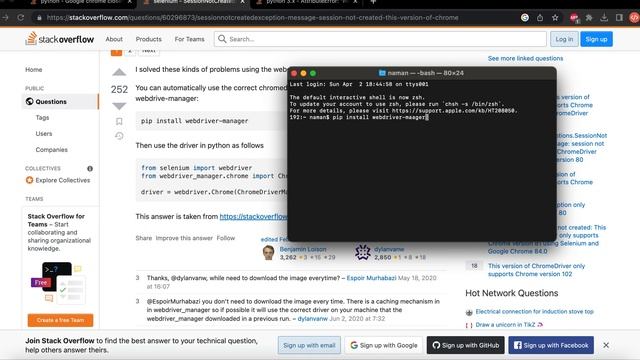The image size is (640, 360).
Task: Open Benjamin Loison's profile link
Action: pyautogui.click(x=303, y=249)
